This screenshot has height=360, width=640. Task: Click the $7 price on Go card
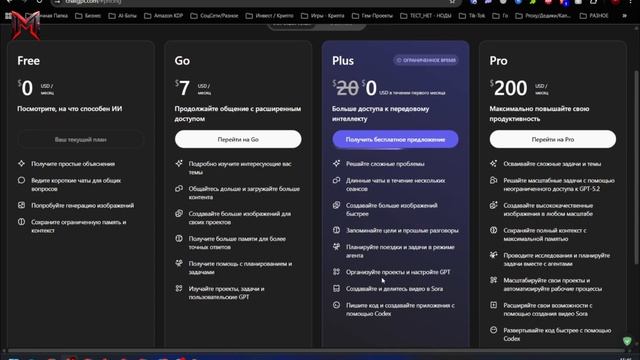[x=182, y=88]
